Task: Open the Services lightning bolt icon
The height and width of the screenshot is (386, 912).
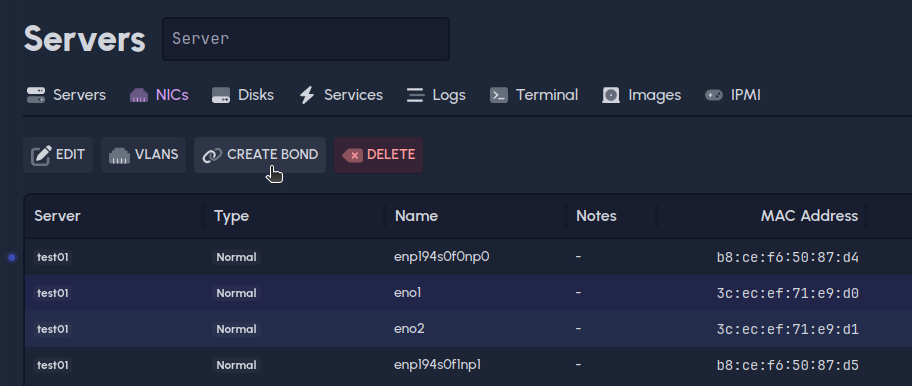Action: 307,95
